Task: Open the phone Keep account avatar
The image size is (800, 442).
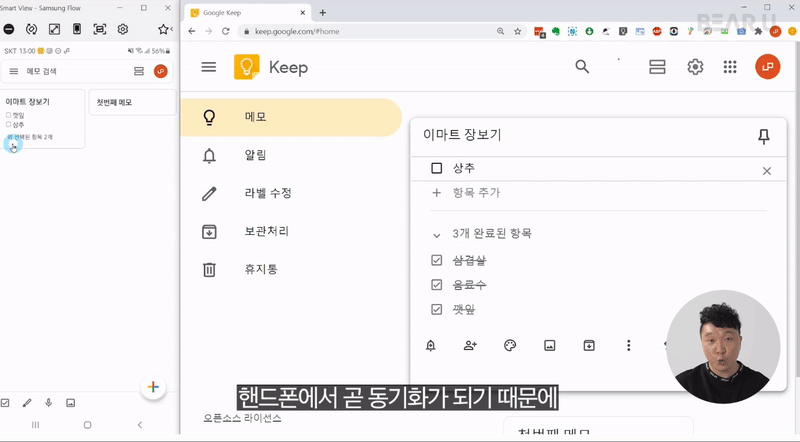Action: (x=161, y=71)
